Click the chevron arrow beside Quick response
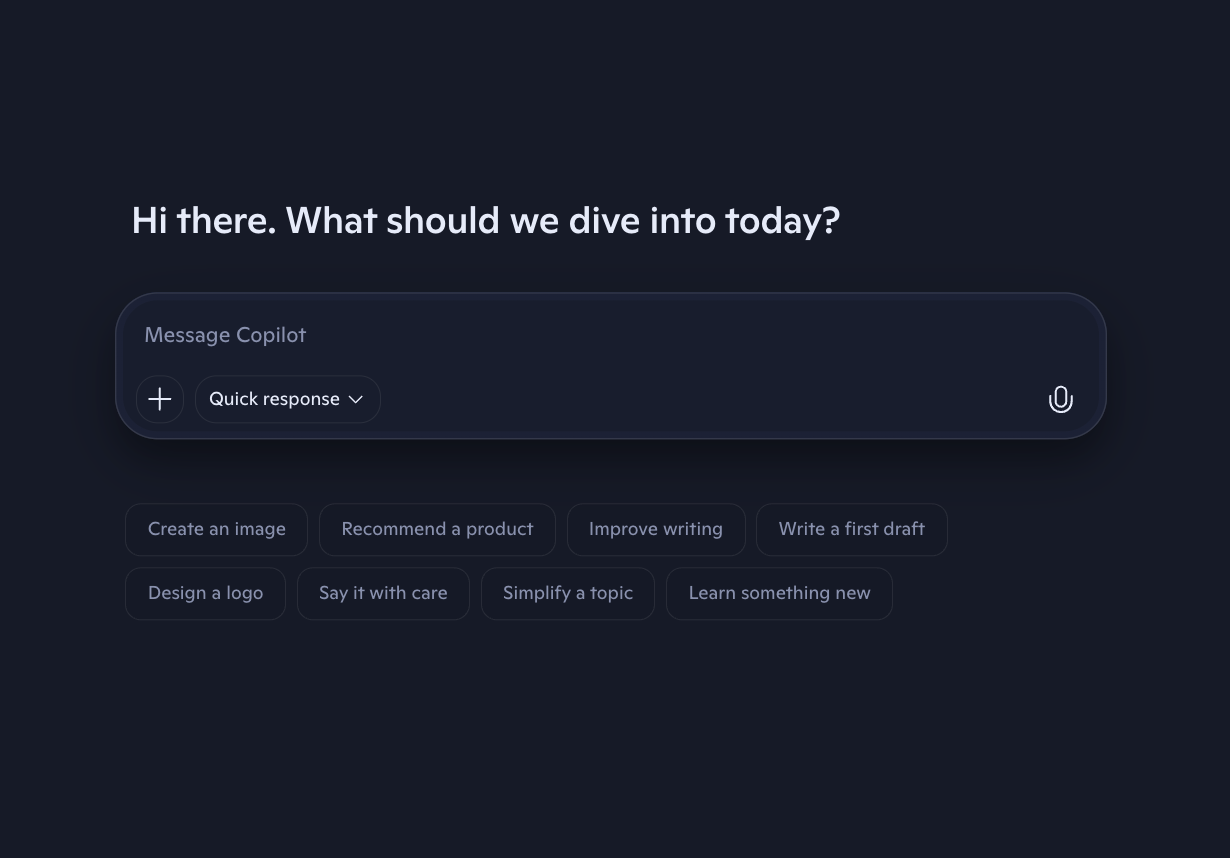 (x=356, y=399)
